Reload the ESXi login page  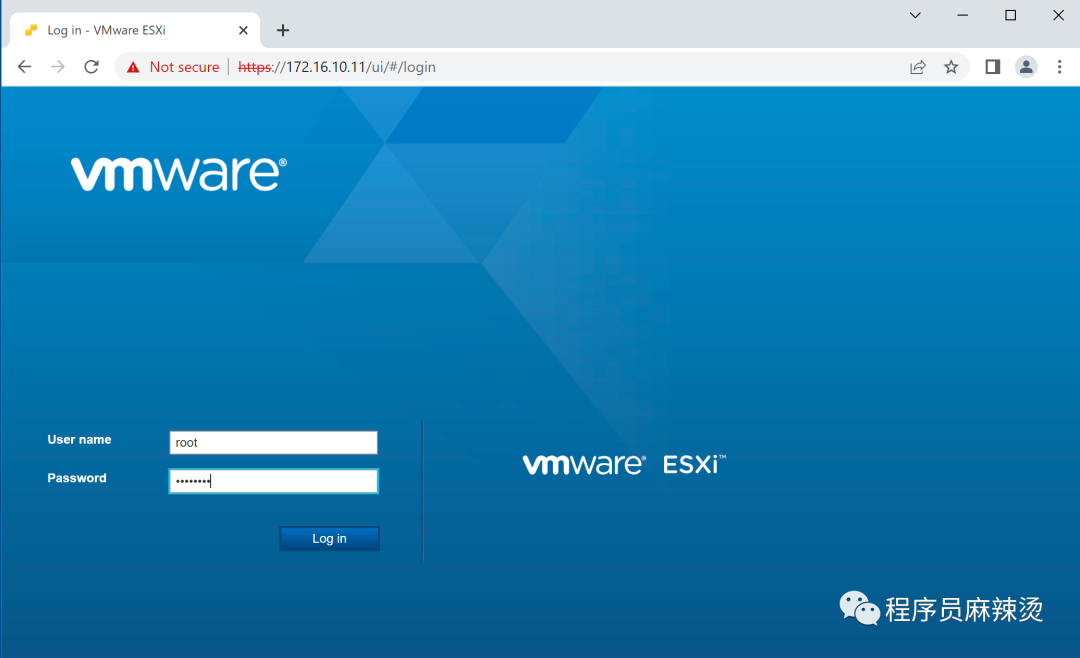click(91, 67)
